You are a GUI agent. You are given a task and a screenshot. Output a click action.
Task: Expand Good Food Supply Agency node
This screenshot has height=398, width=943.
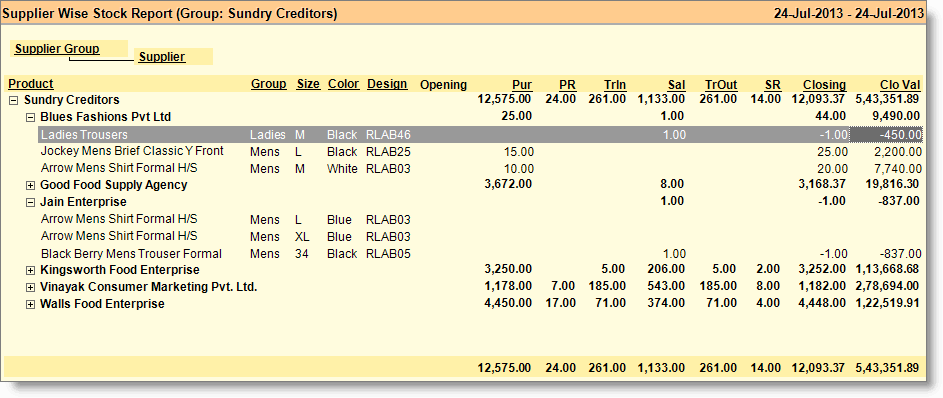(30, 186)
